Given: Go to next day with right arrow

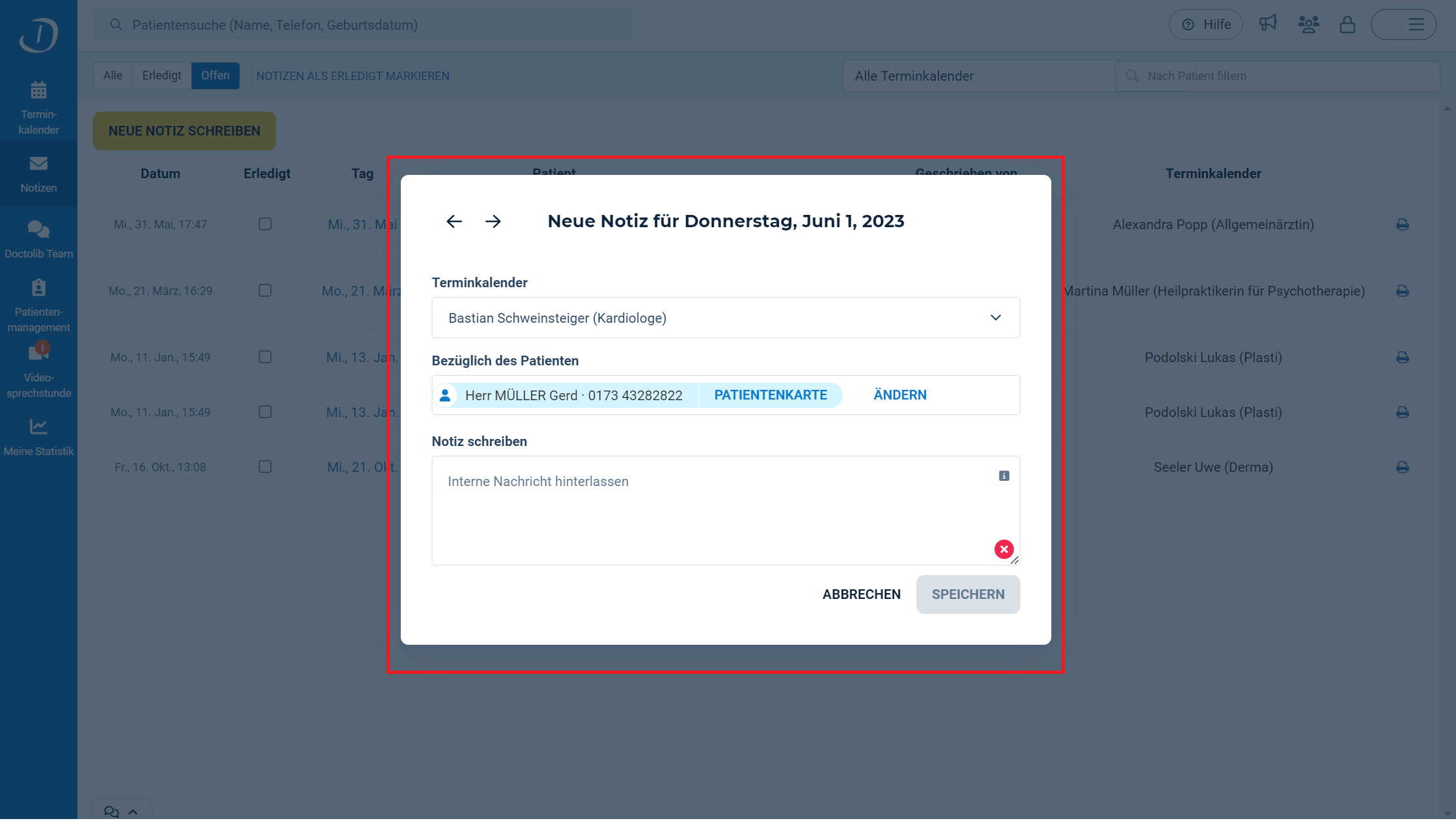Looking at the screenshot, I should click(x=493, y=221).
